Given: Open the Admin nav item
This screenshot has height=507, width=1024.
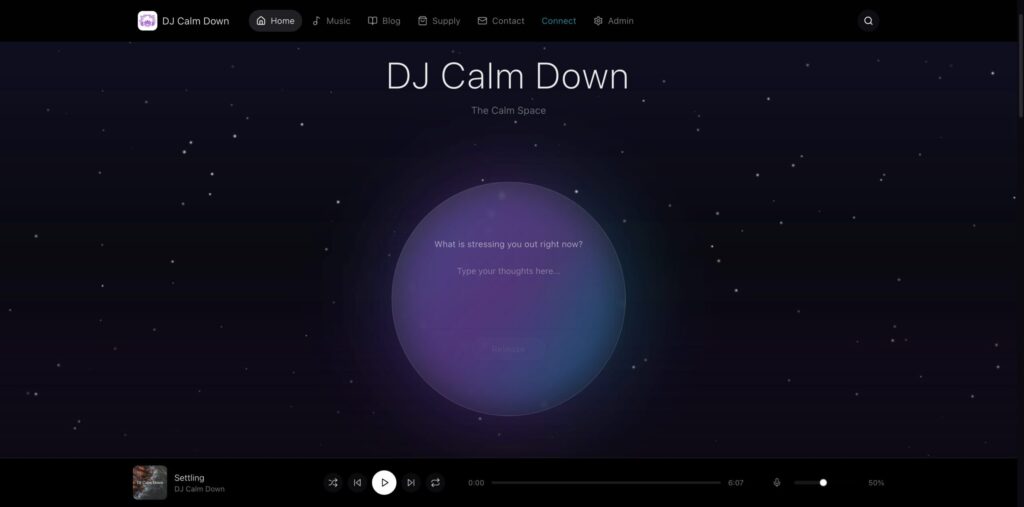Looking at the screenshot, I should coord(613,21).
